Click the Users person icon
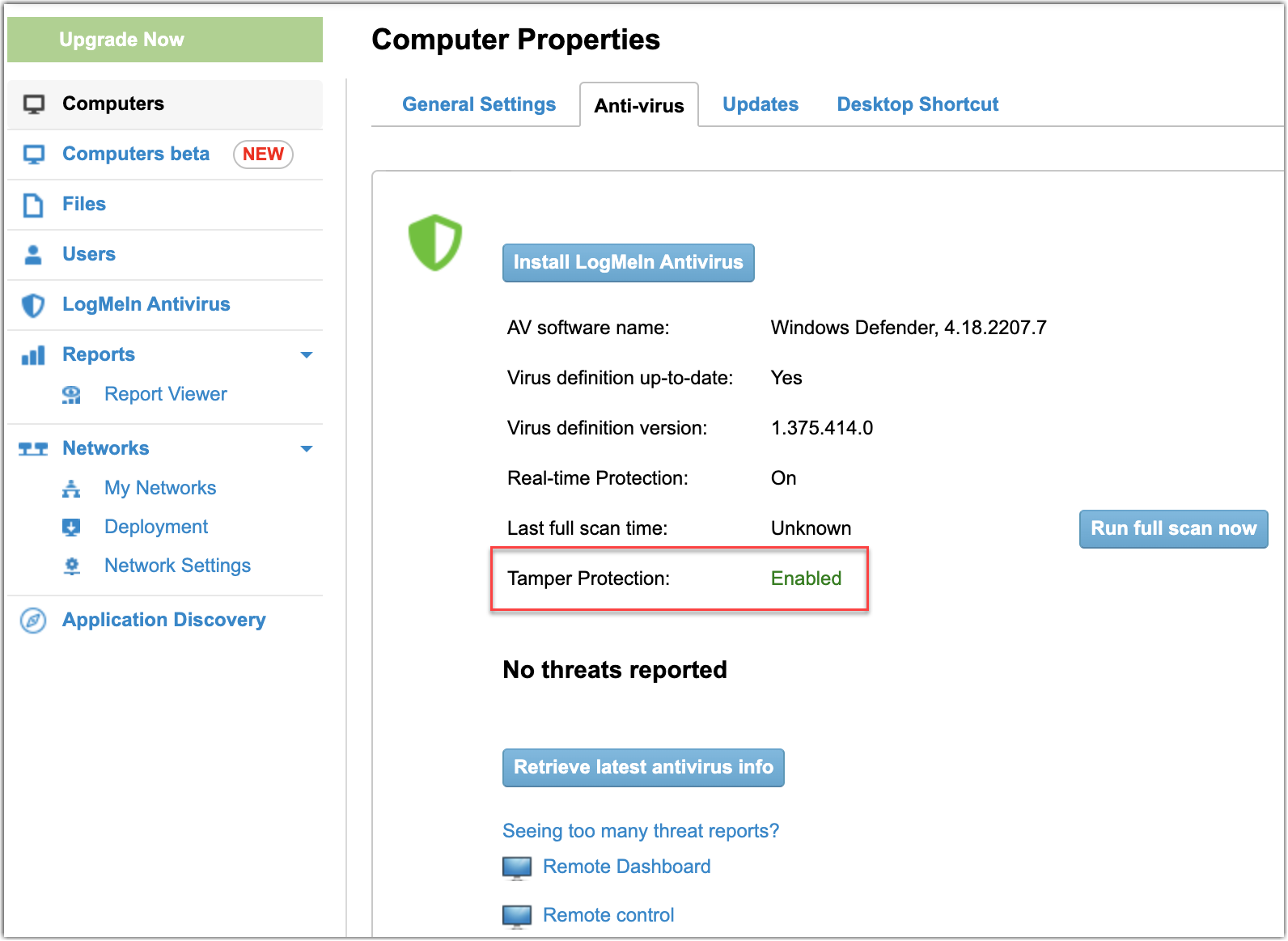The height and width of the screenshot is (941, 1288). pyautogui.click(x=33, y=255)
